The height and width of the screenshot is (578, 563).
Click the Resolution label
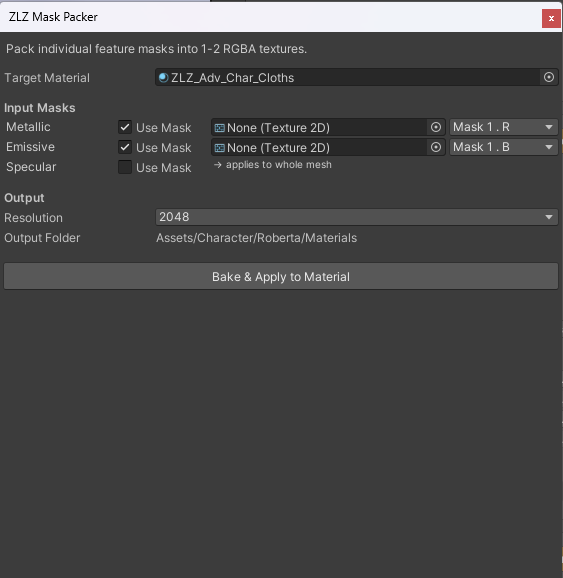click(34, 217)
